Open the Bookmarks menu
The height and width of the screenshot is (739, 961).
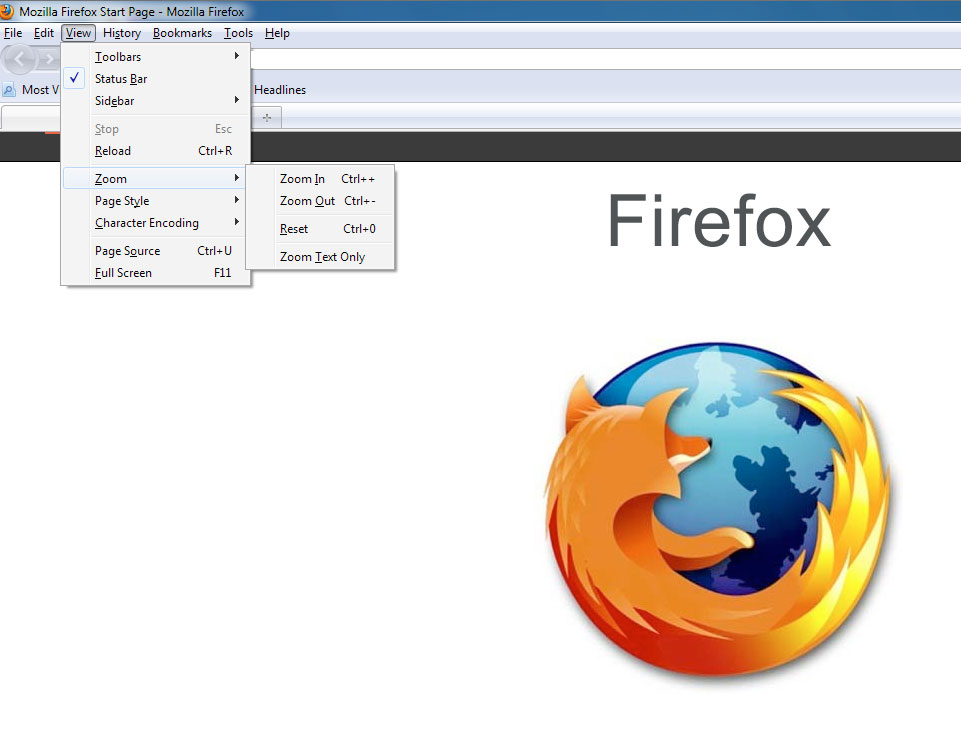pyautogui.click(x=183, y=33)
